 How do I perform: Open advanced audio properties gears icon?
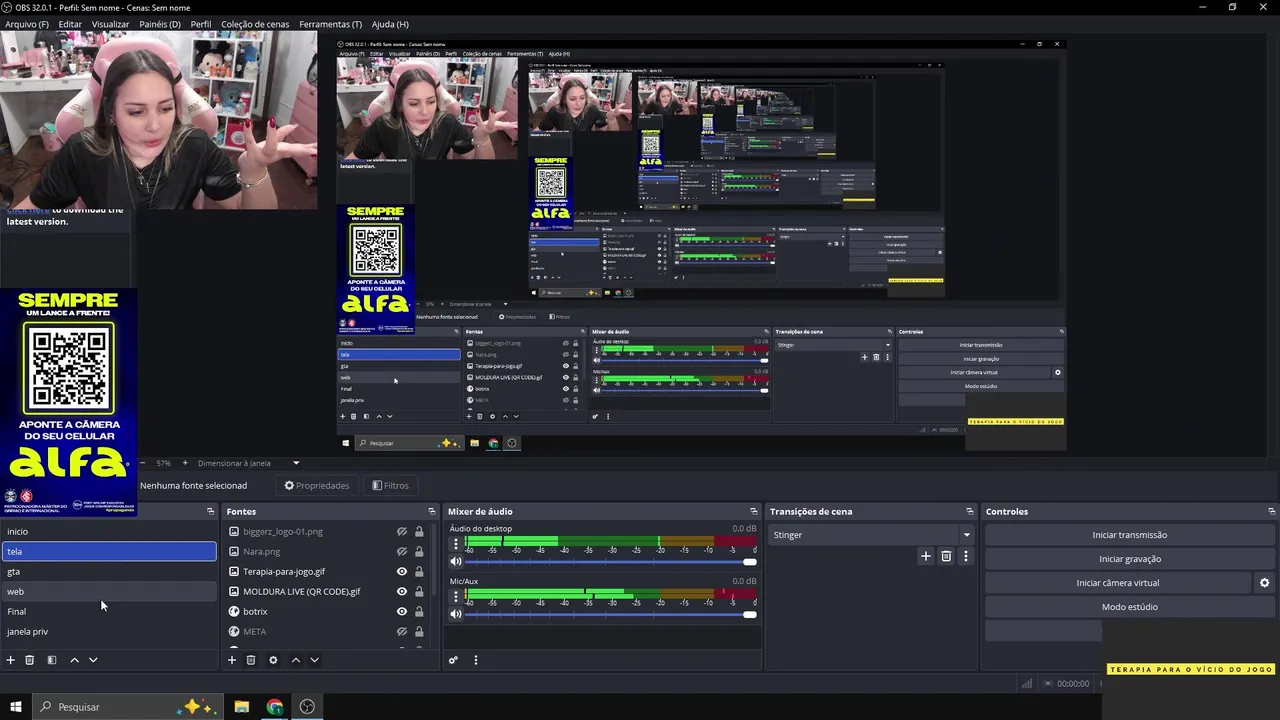[x=453, y=660]
